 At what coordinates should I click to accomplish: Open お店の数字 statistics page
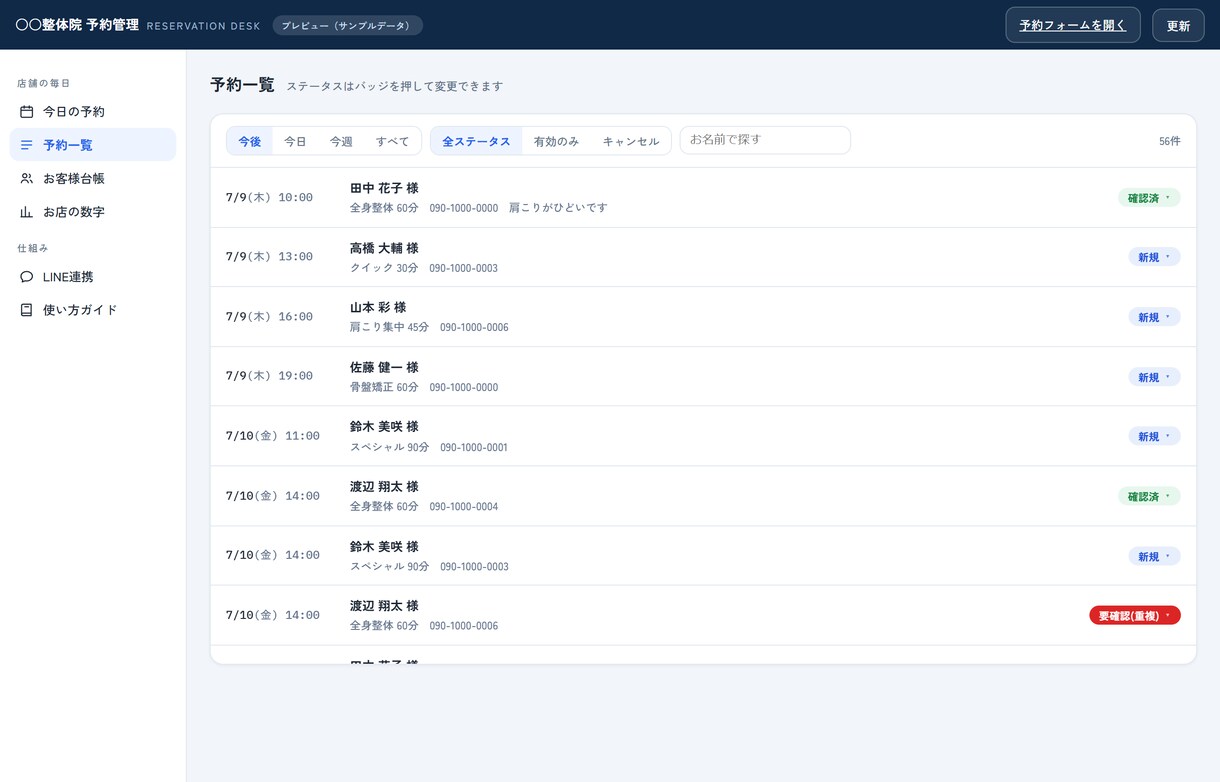93,212
